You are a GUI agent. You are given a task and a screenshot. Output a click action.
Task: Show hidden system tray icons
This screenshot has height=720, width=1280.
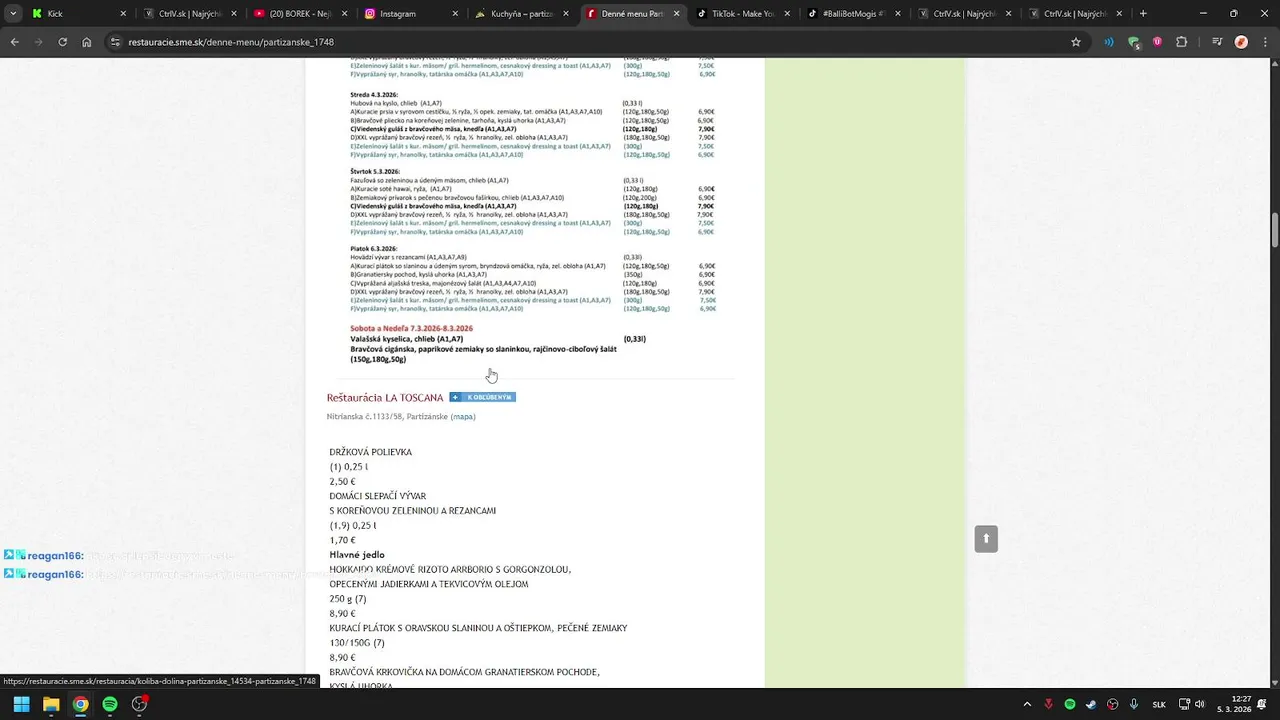[x=1028, y=704]
